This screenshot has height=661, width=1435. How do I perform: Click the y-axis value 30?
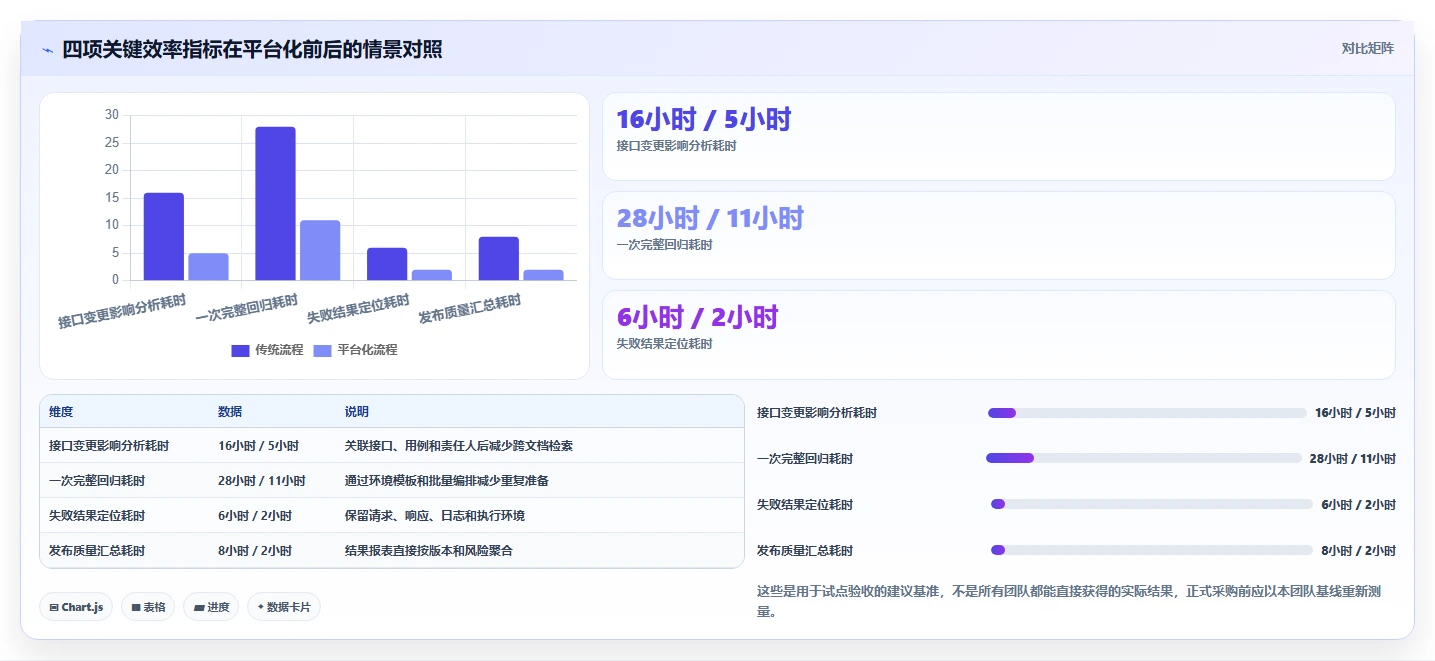(x=112, y=115)
